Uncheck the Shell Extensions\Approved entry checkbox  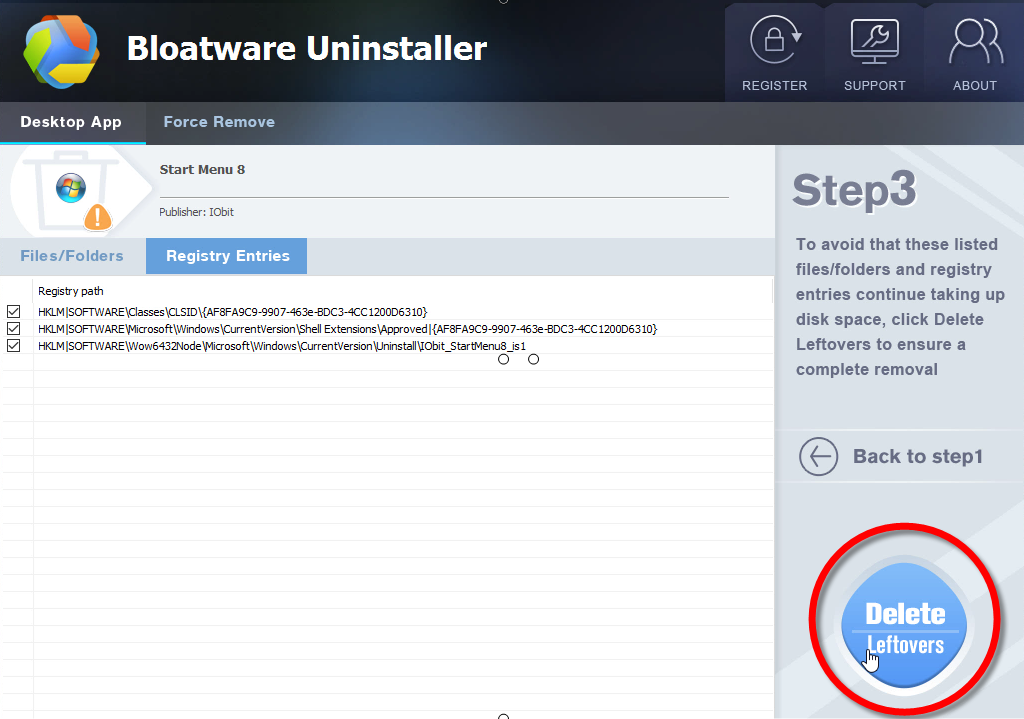click(x=14, y=328)
